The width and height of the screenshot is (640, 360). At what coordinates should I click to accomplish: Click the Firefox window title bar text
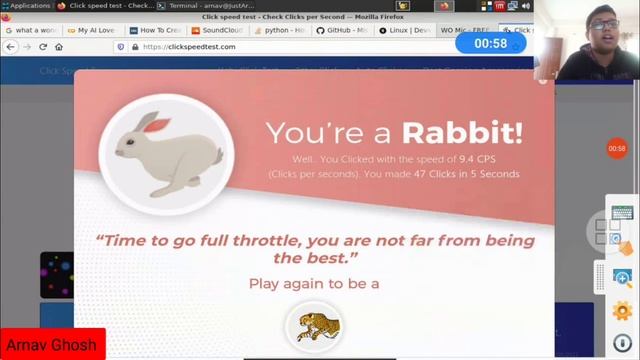(303, 17)
